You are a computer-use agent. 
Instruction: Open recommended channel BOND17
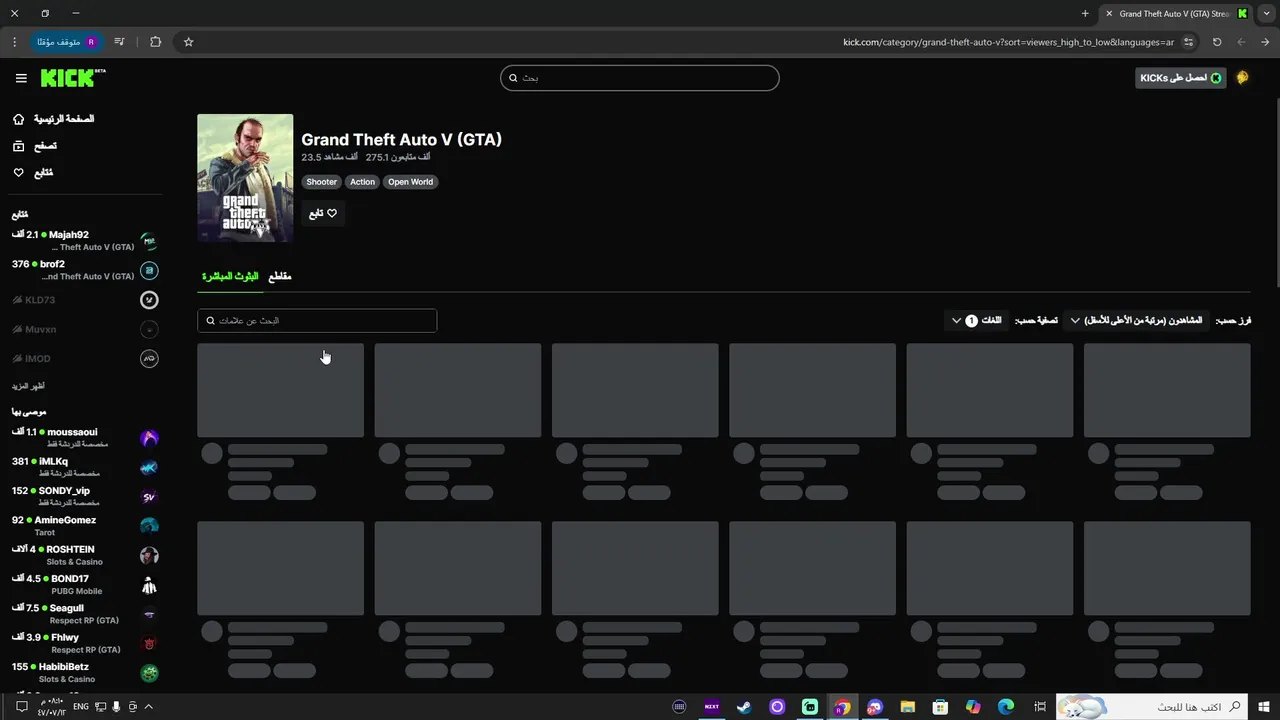(x=85, y=584)
